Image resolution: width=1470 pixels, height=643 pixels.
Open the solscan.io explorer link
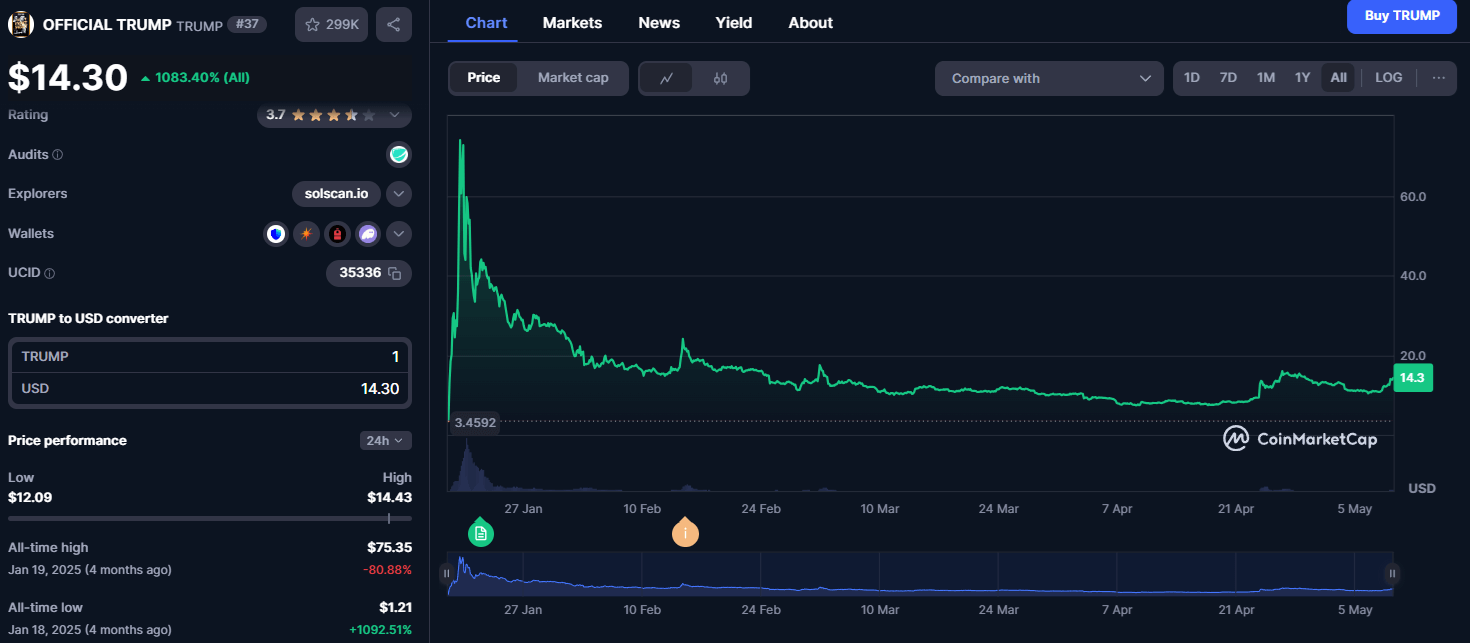(336, 194)
